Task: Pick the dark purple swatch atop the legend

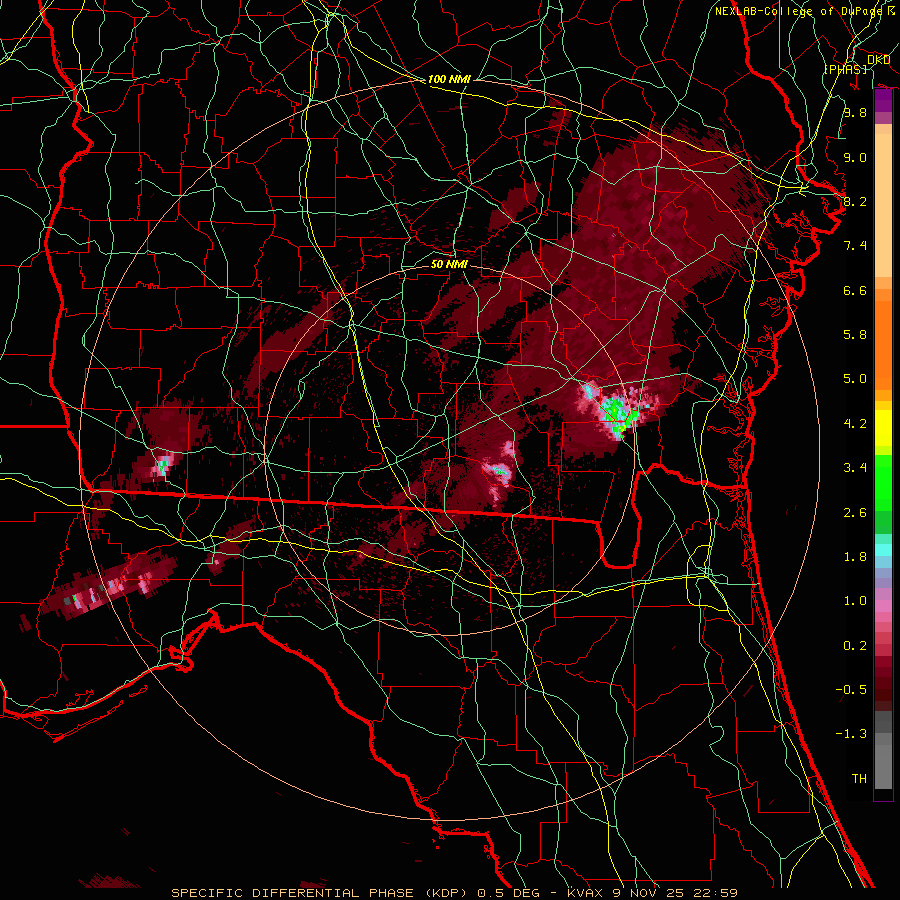Action: point(883,100)
